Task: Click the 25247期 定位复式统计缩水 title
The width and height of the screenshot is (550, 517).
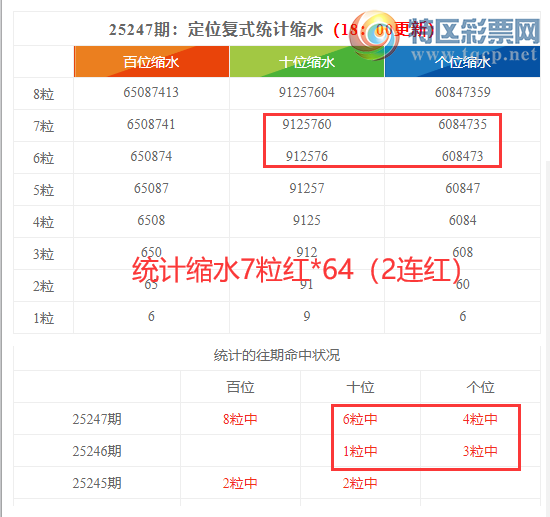Action: pos(216,29)
